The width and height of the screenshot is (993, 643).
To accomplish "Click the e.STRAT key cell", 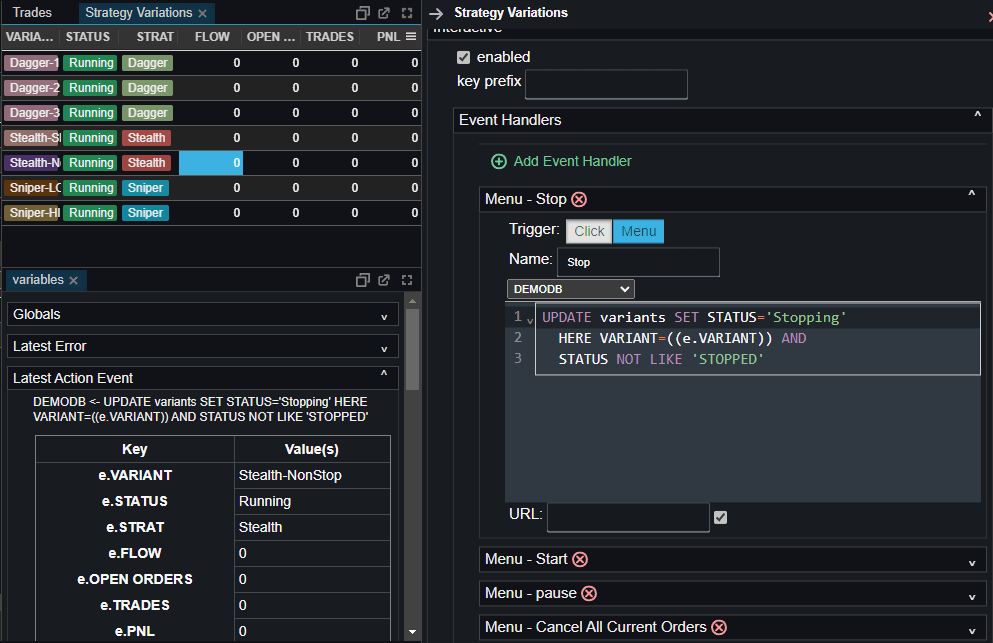I will coord(135,527).
